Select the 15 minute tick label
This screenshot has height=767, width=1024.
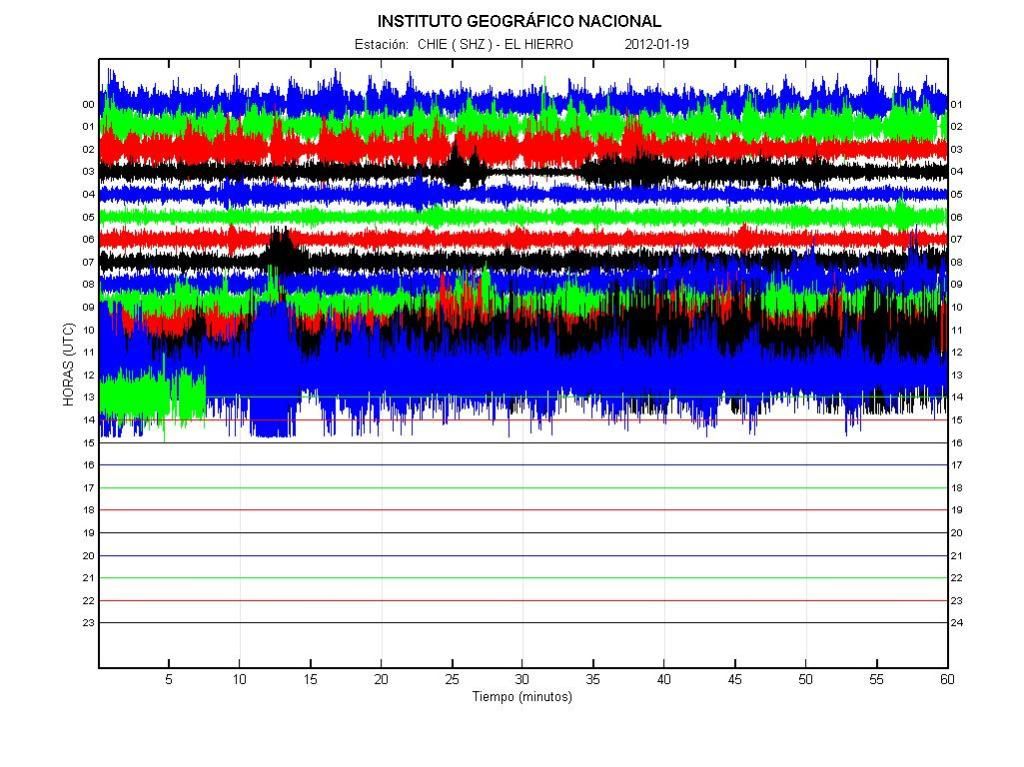coord(310,680)
